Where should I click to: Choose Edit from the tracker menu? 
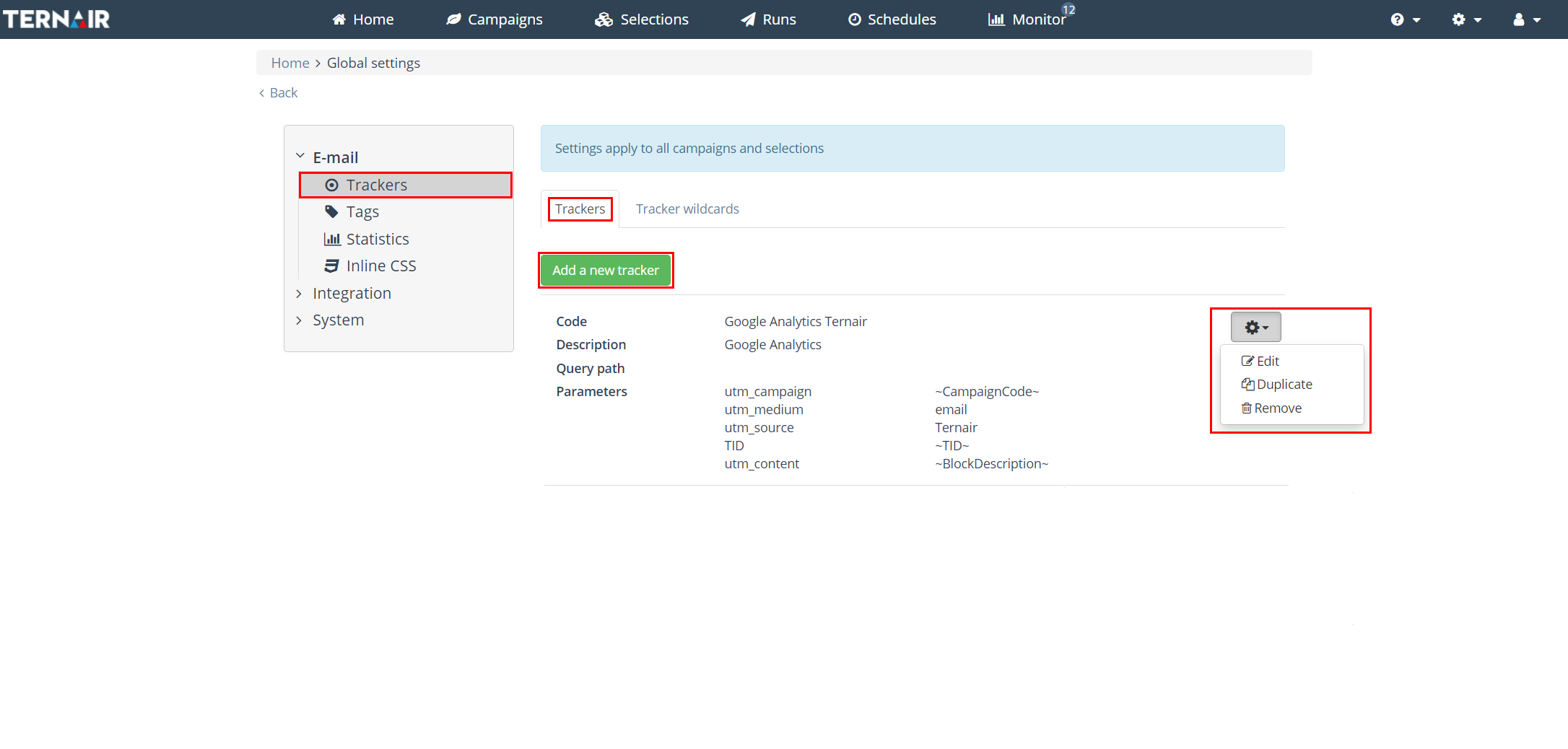tap(1260, 361)
